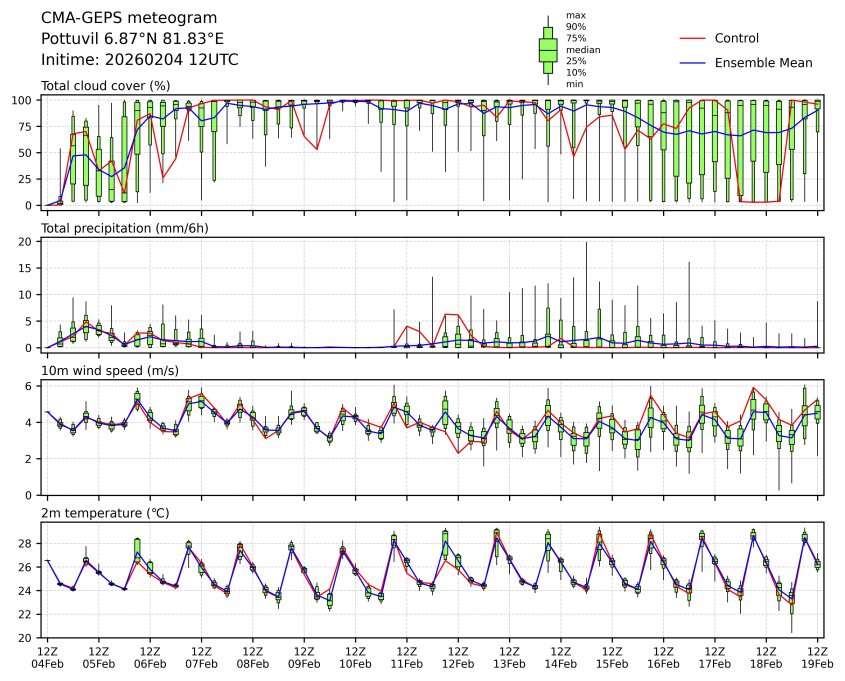
Task: Click the Control legend text
Action: (737, 39)
